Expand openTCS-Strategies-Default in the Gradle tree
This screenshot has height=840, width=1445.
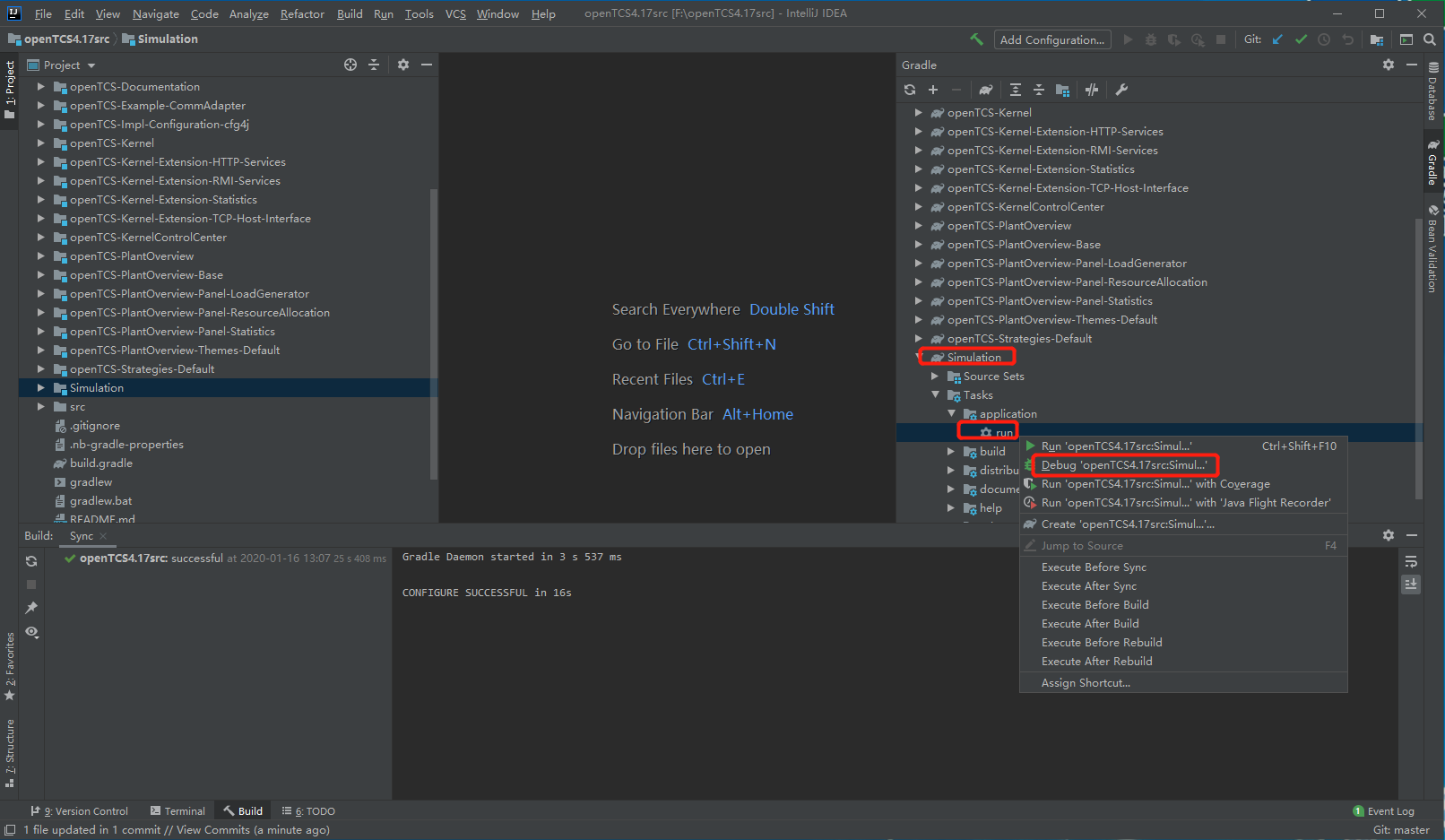click(918, 339)
